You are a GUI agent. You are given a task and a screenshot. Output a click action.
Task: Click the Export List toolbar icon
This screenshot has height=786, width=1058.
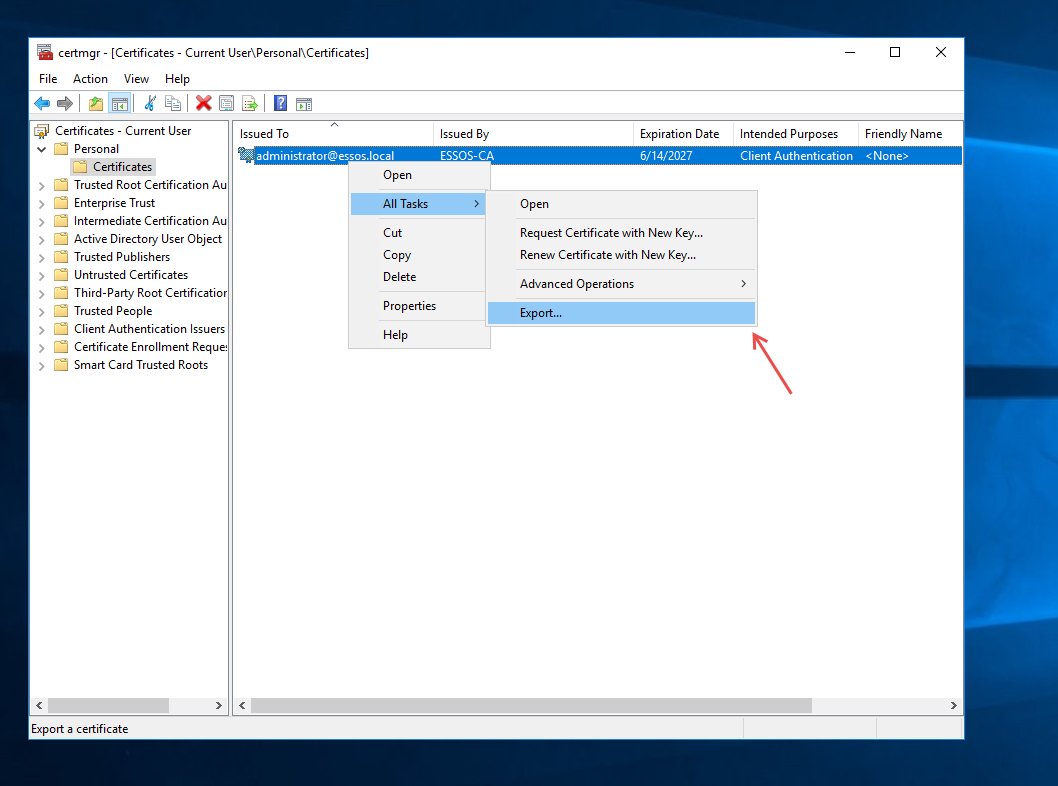click(250, 104)
